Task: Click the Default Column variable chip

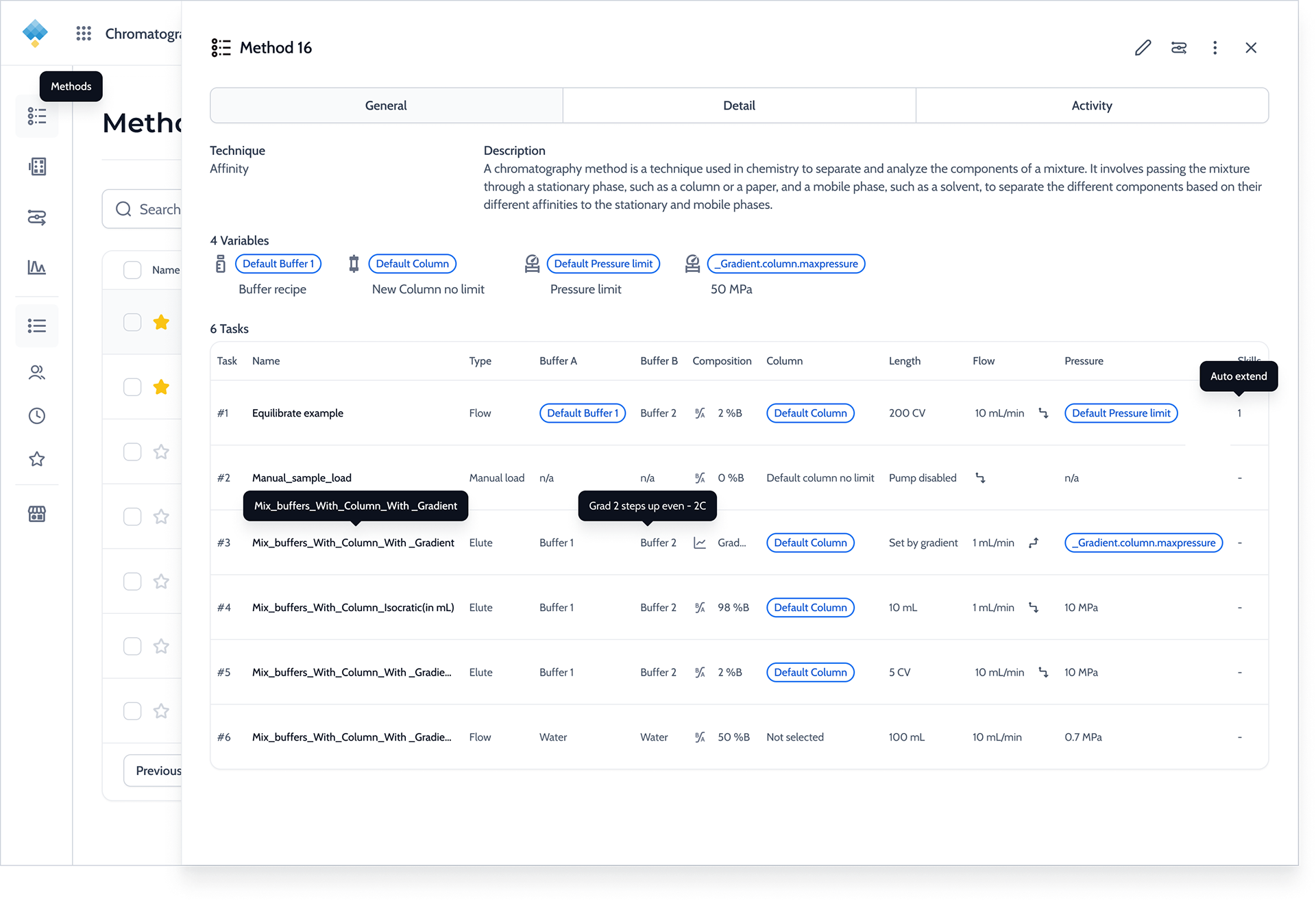Action: (413, 264)
